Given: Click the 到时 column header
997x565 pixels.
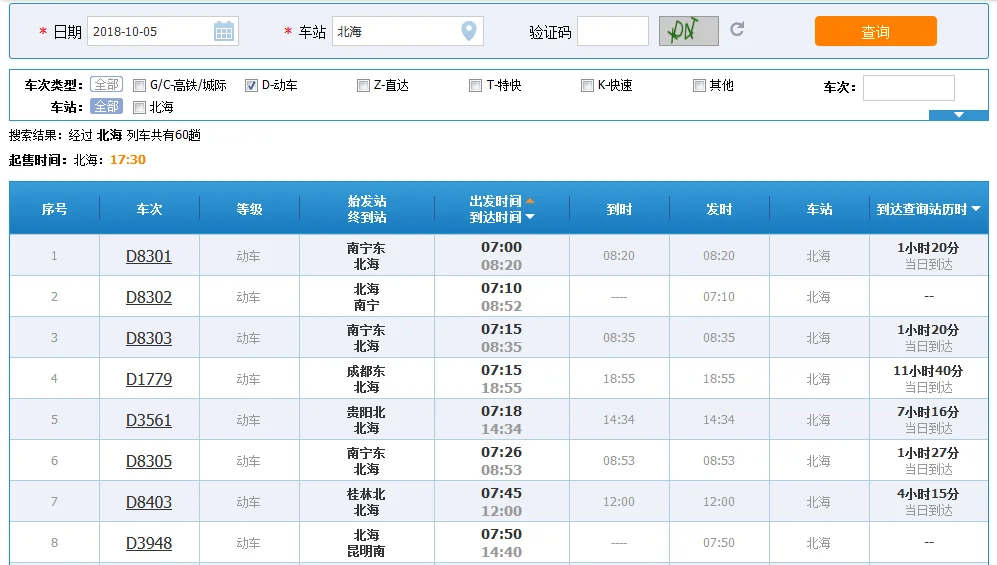Looking at the screenshot, I should pyautogui.click(x=619, y=208).
